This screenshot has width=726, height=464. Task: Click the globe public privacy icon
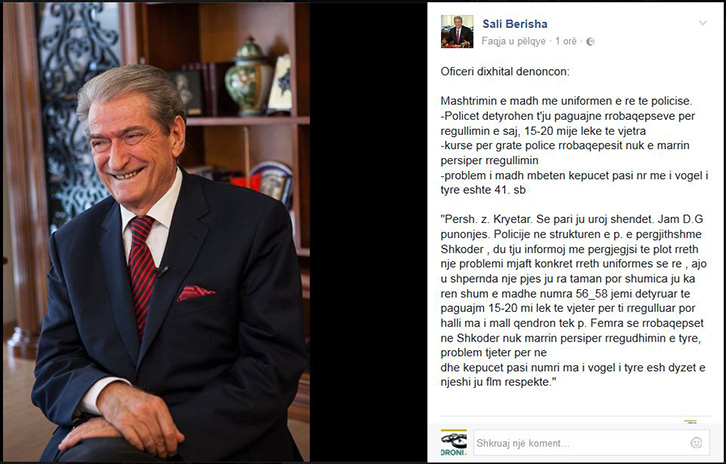(590, 42)
